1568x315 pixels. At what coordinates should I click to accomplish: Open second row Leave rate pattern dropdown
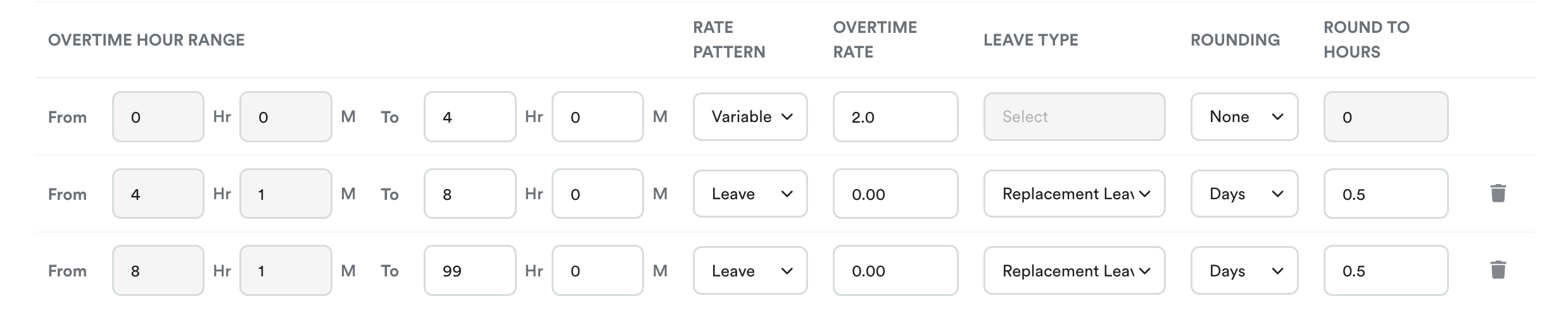tap(750, 194)
